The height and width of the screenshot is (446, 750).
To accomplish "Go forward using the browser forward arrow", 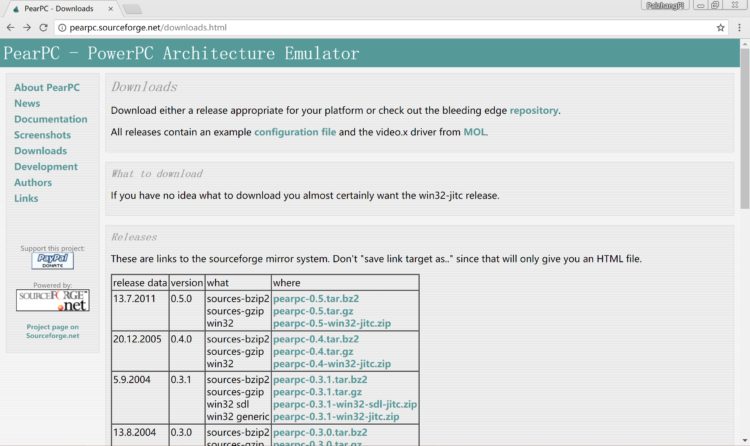I will pos(27,28).
